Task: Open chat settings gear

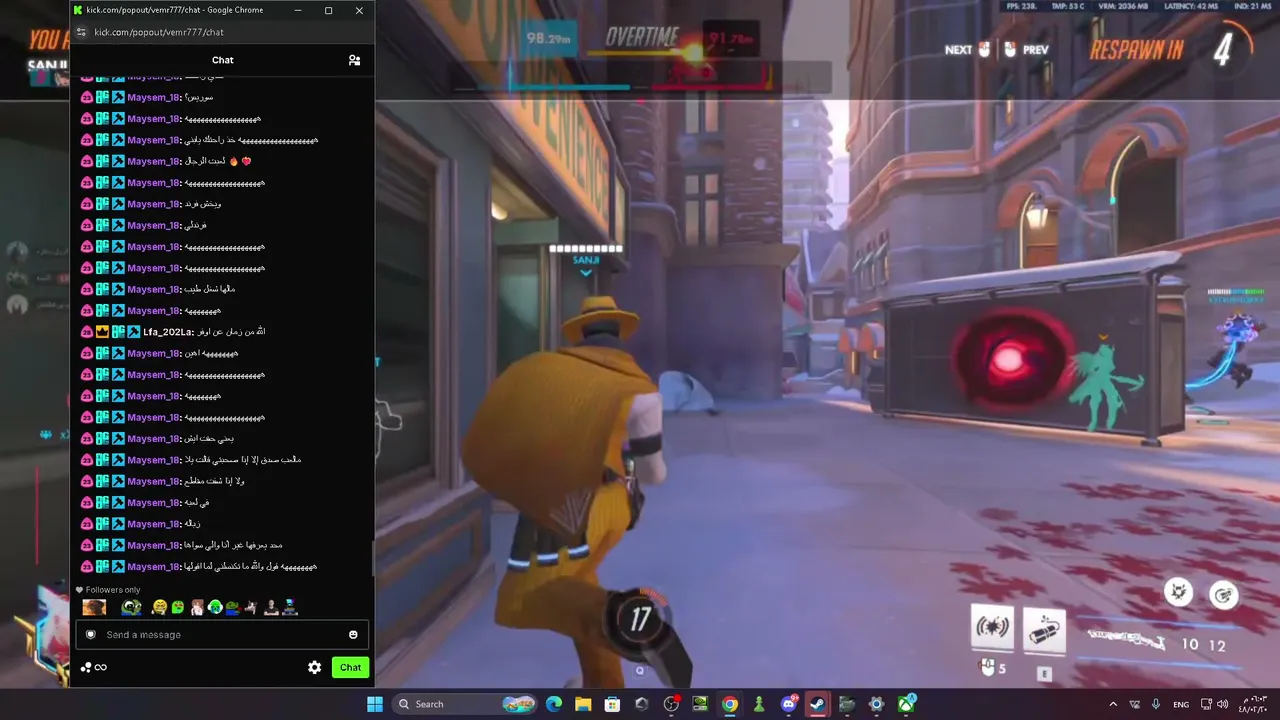Action: [x=315, y=667]
